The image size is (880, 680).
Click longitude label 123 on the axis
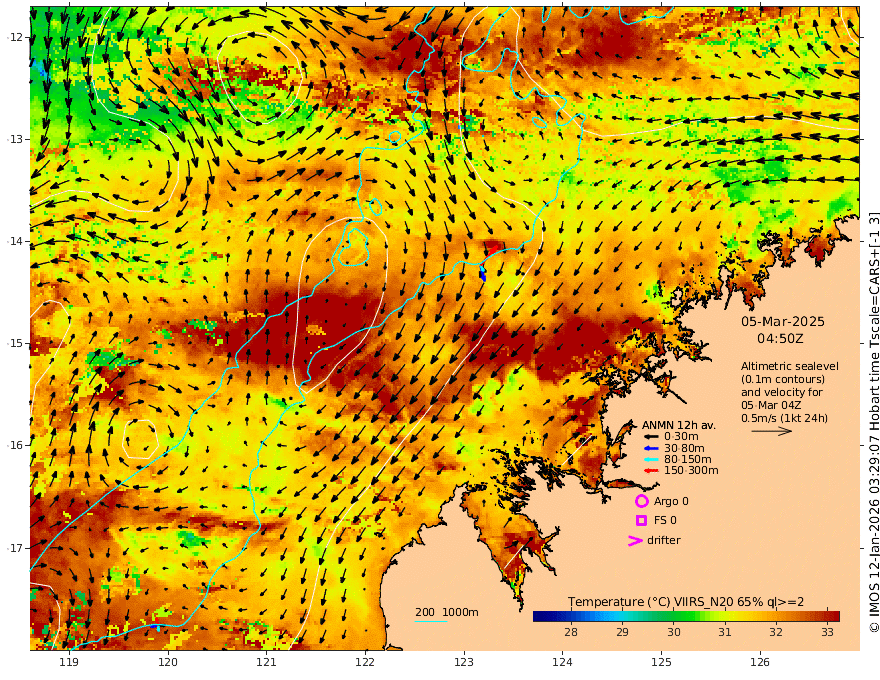click(x=464, y=663)
